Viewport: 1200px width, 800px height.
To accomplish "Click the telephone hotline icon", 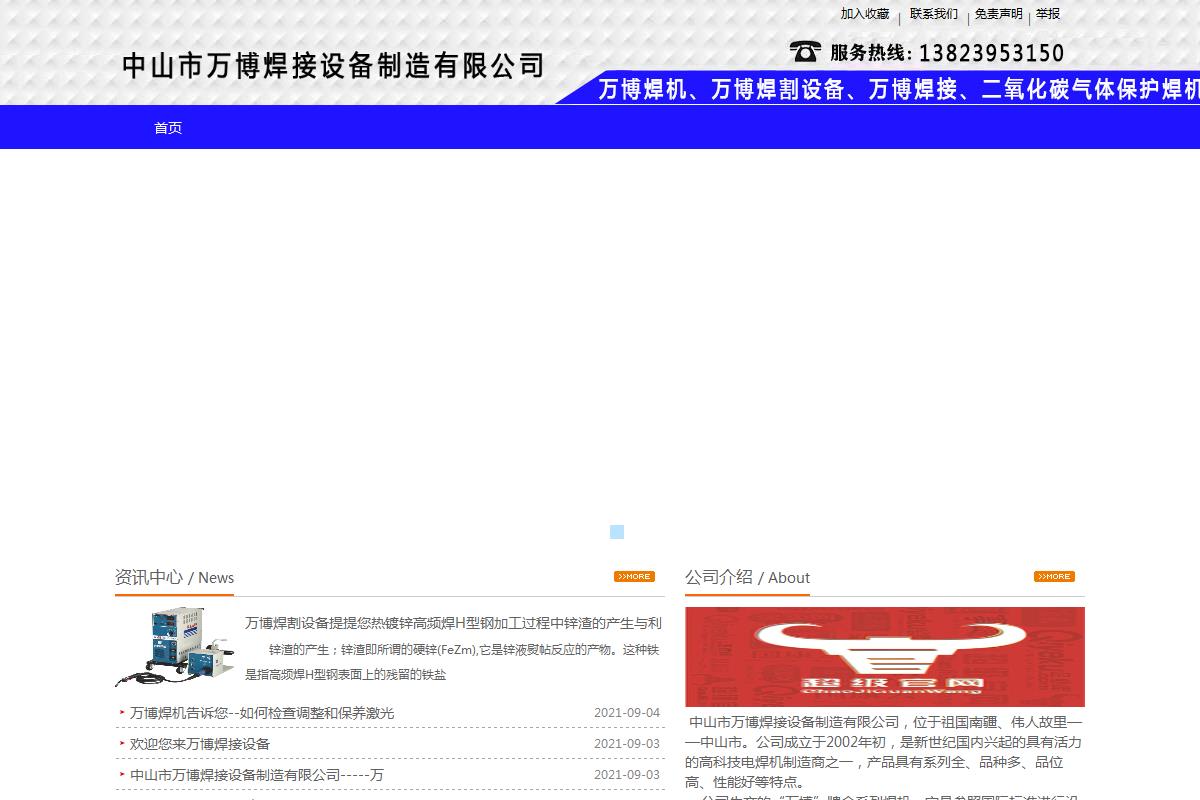I will 805,52.
